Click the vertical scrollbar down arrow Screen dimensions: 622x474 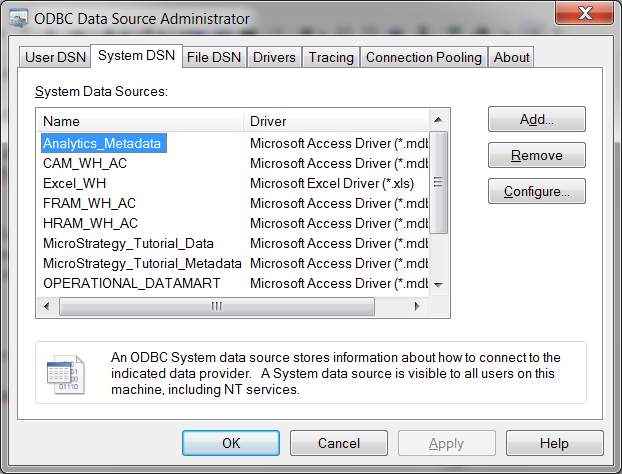click(438, 285)
